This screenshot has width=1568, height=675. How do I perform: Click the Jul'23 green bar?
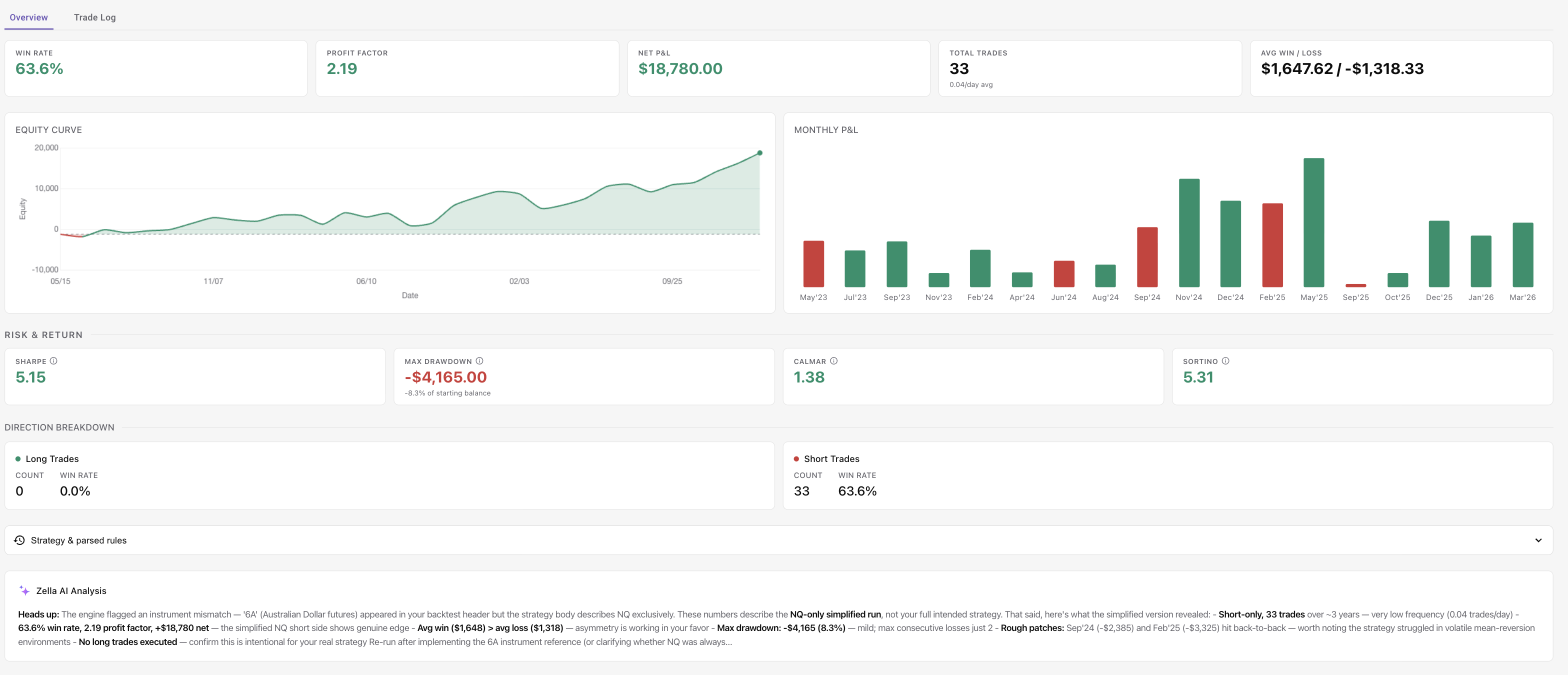click(x=854, y=269)
